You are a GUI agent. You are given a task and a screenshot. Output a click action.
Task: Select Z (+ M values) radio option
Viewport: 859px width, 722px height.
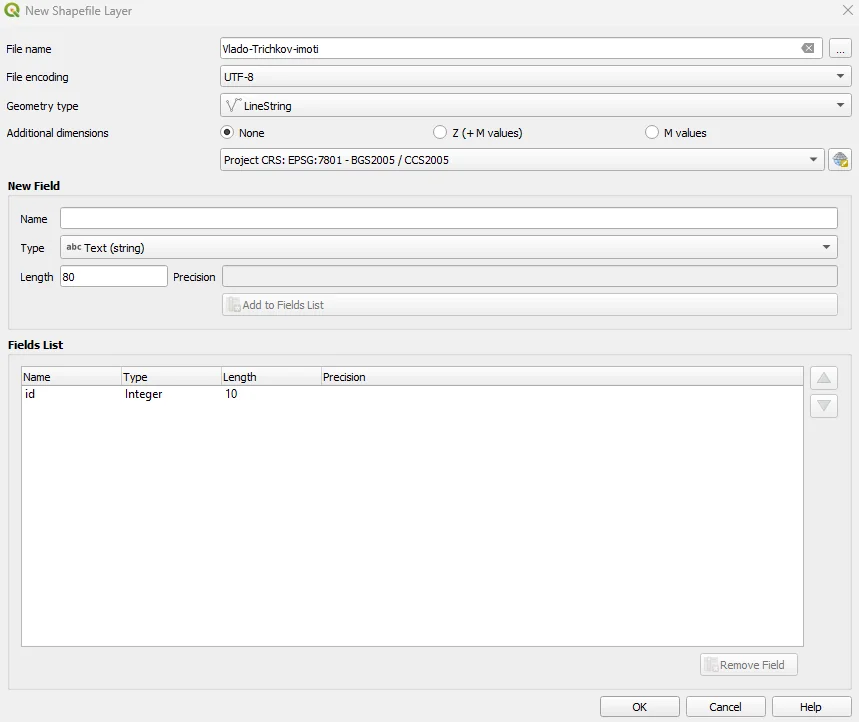coord(440,133)
